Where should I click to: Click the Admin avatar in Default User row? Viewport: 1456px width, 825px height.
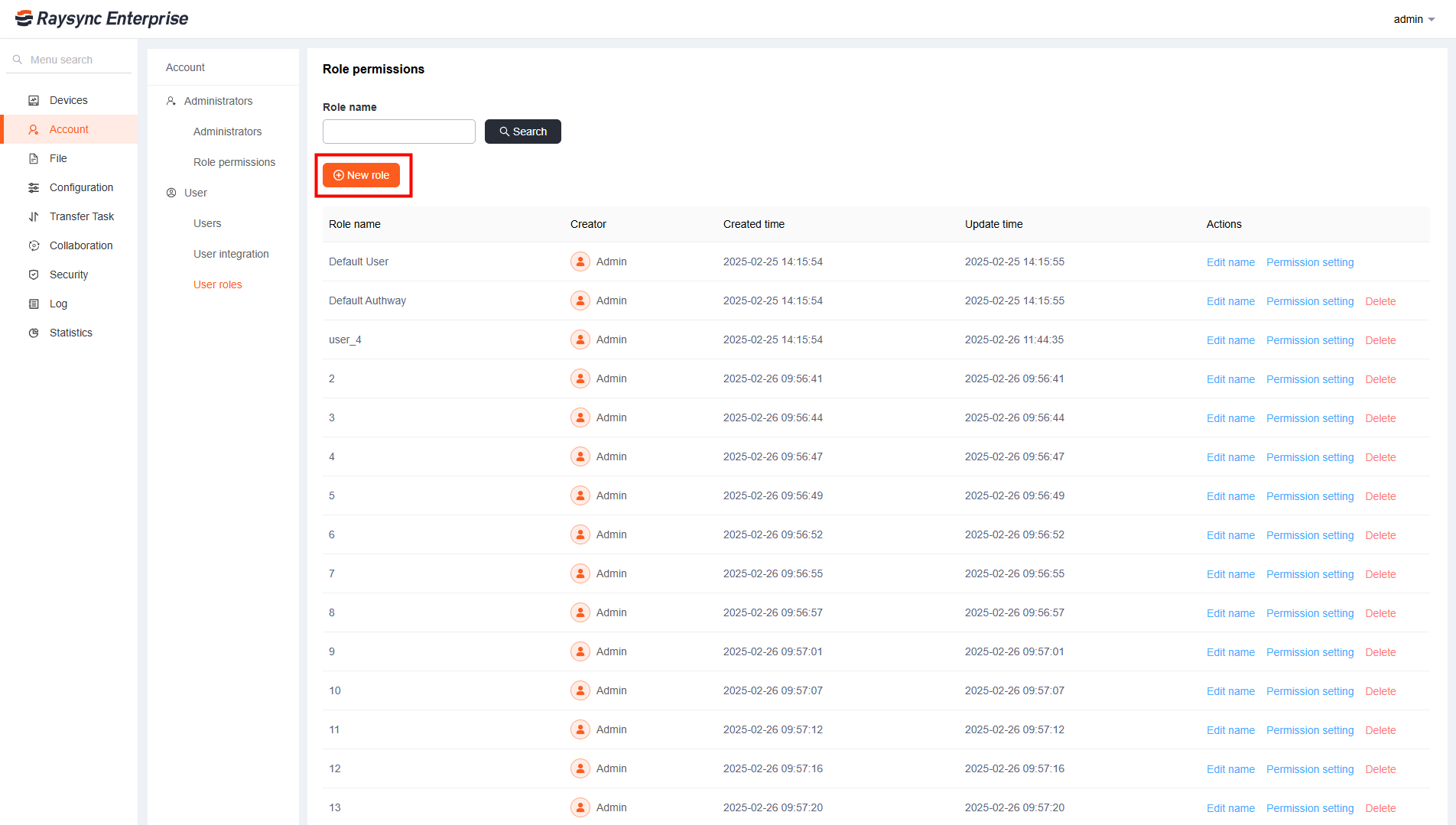[x=580, y=261]
